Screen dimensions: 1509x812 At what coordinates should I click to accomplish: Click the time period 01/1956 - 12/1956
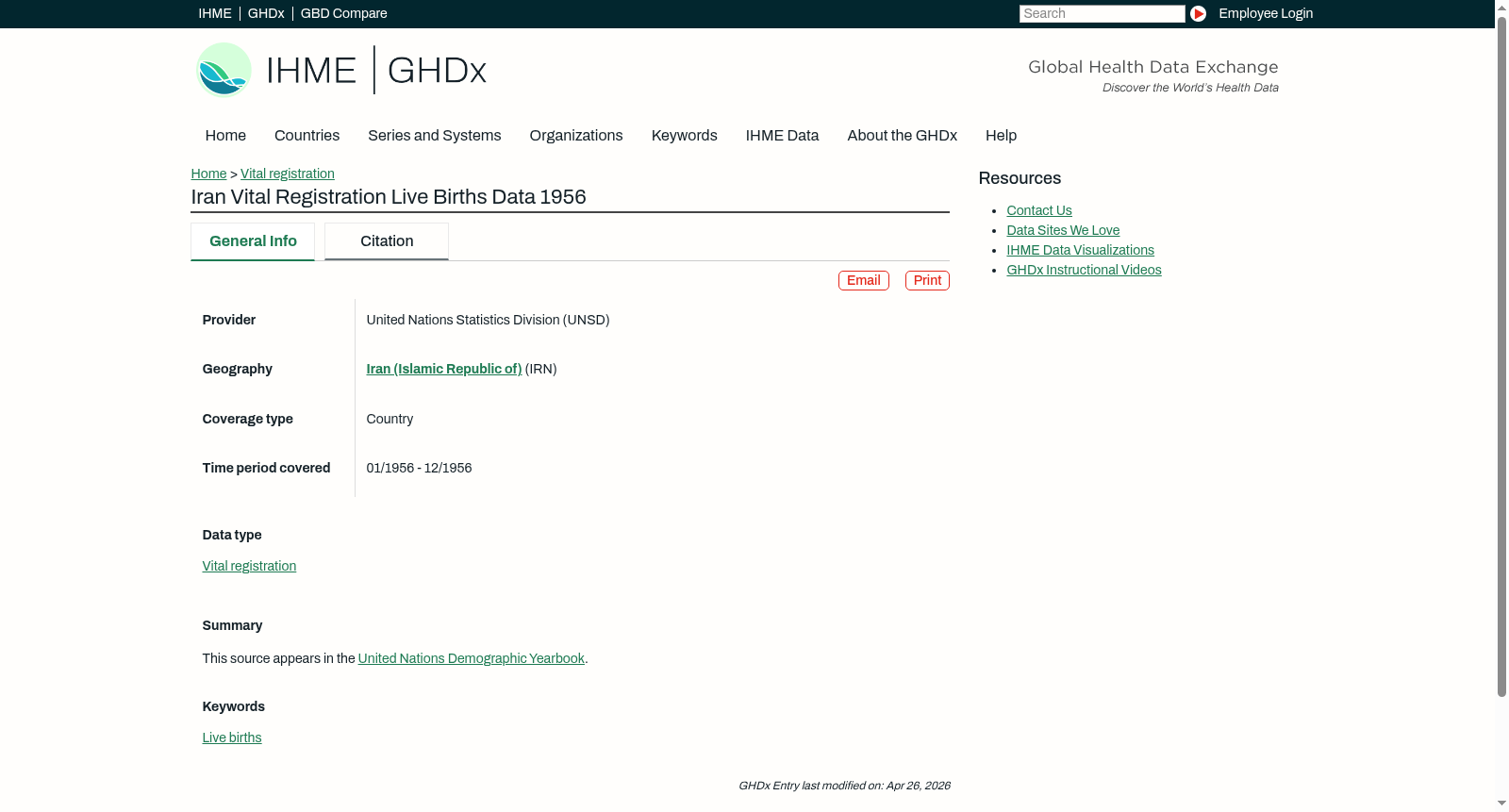pos(419,468)
